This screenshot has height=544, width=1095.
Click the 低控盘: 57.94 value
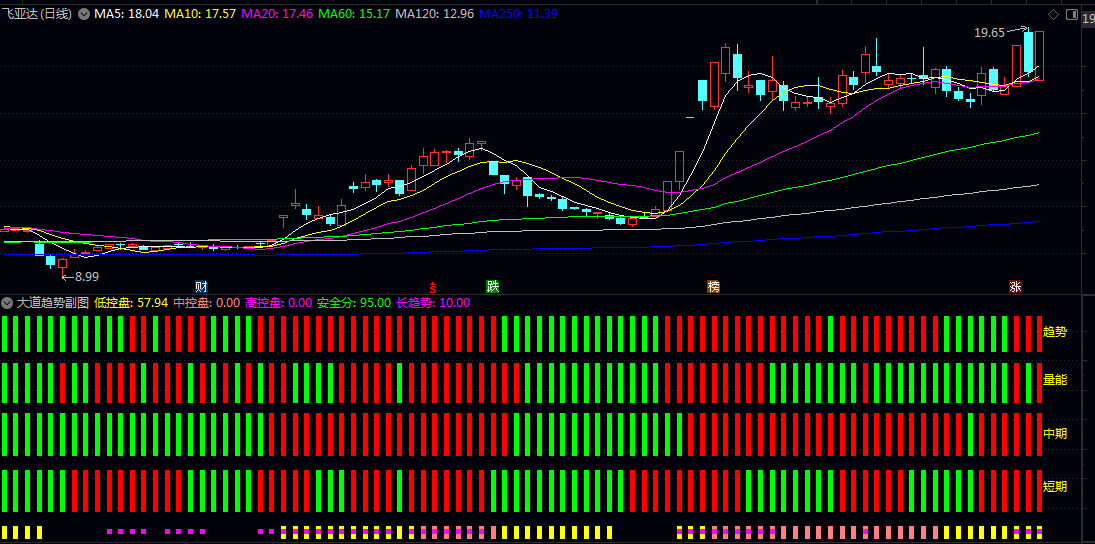(x=131, y=303)
